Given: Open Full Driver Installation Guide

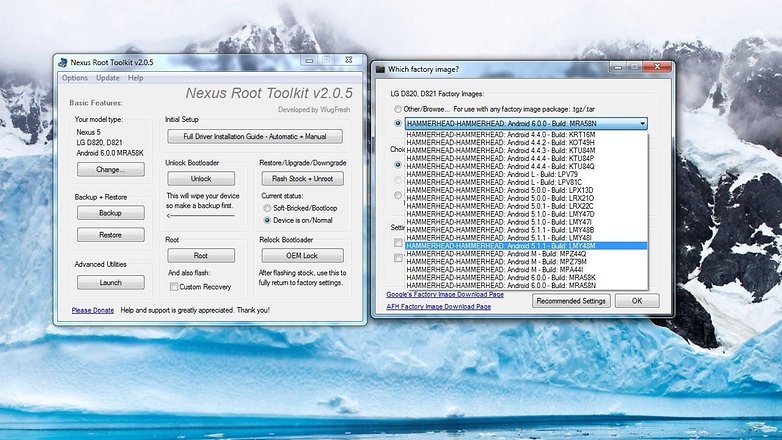Looking at the screenshot, I should coord(255,136).
